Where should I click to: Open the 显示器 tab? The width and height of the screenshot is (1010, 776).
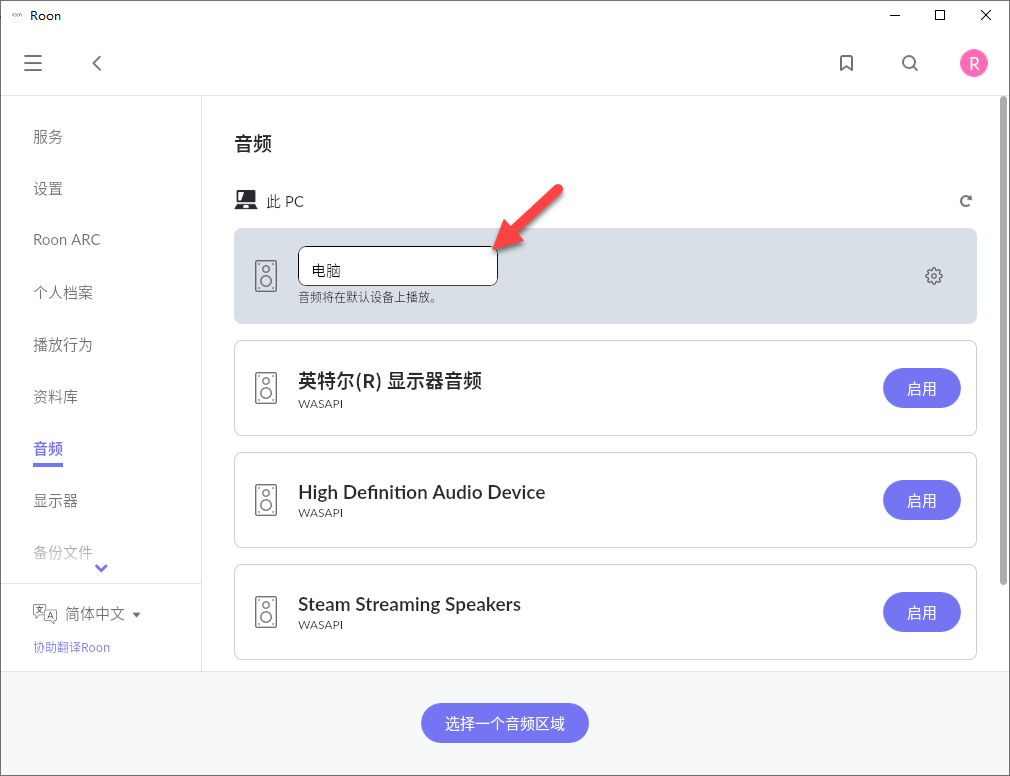(x=55, y=500)
